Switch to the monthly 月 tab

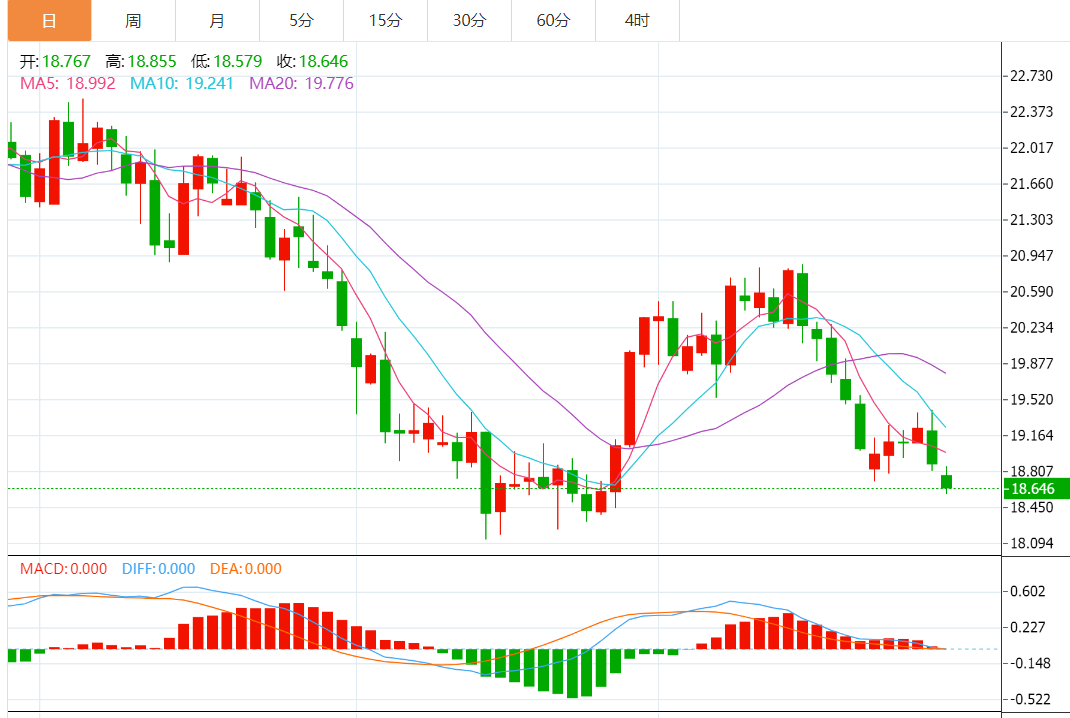tap(217, 20)
